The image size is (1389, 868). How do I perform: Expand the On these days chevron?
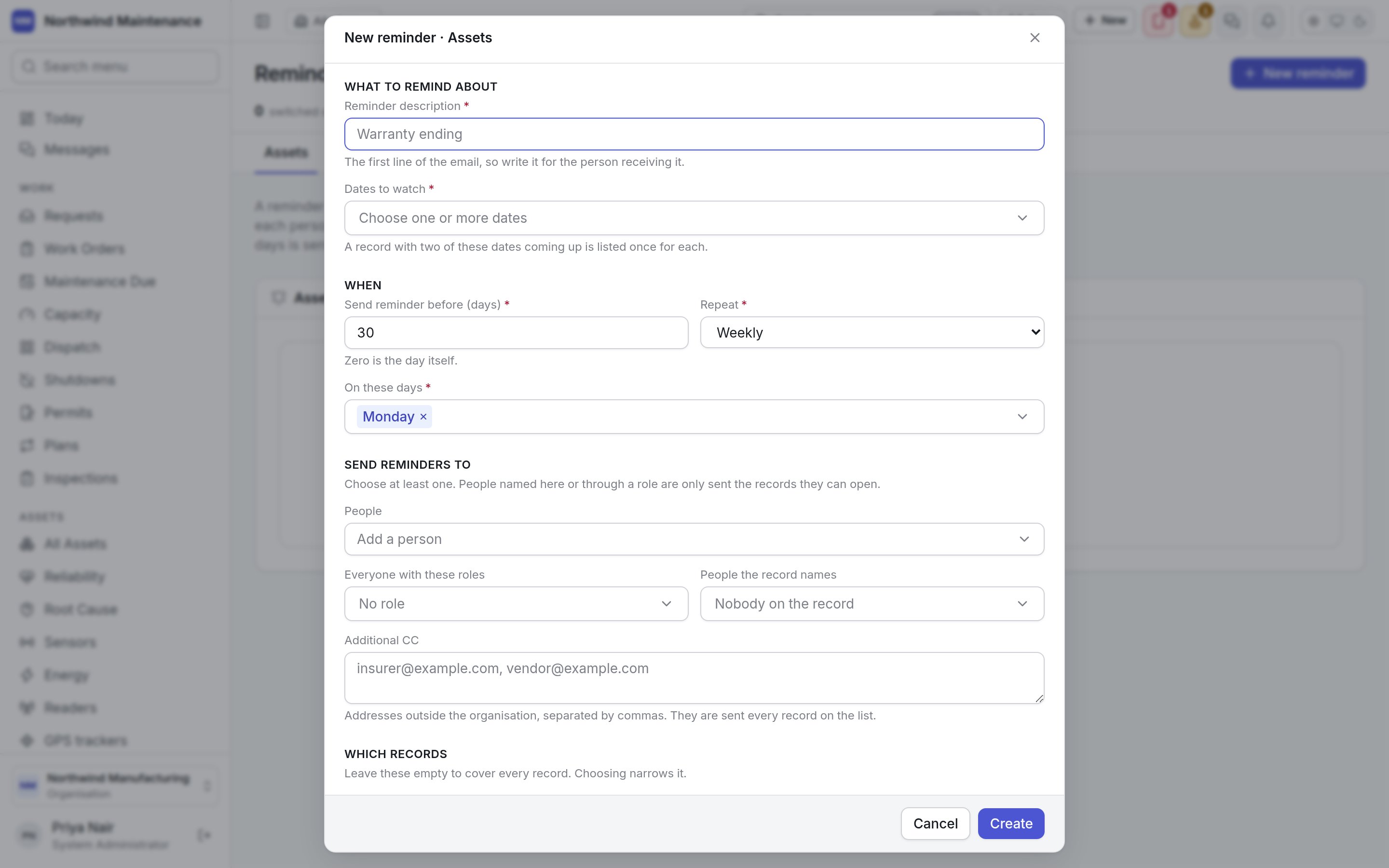[x=1022, y=417]
